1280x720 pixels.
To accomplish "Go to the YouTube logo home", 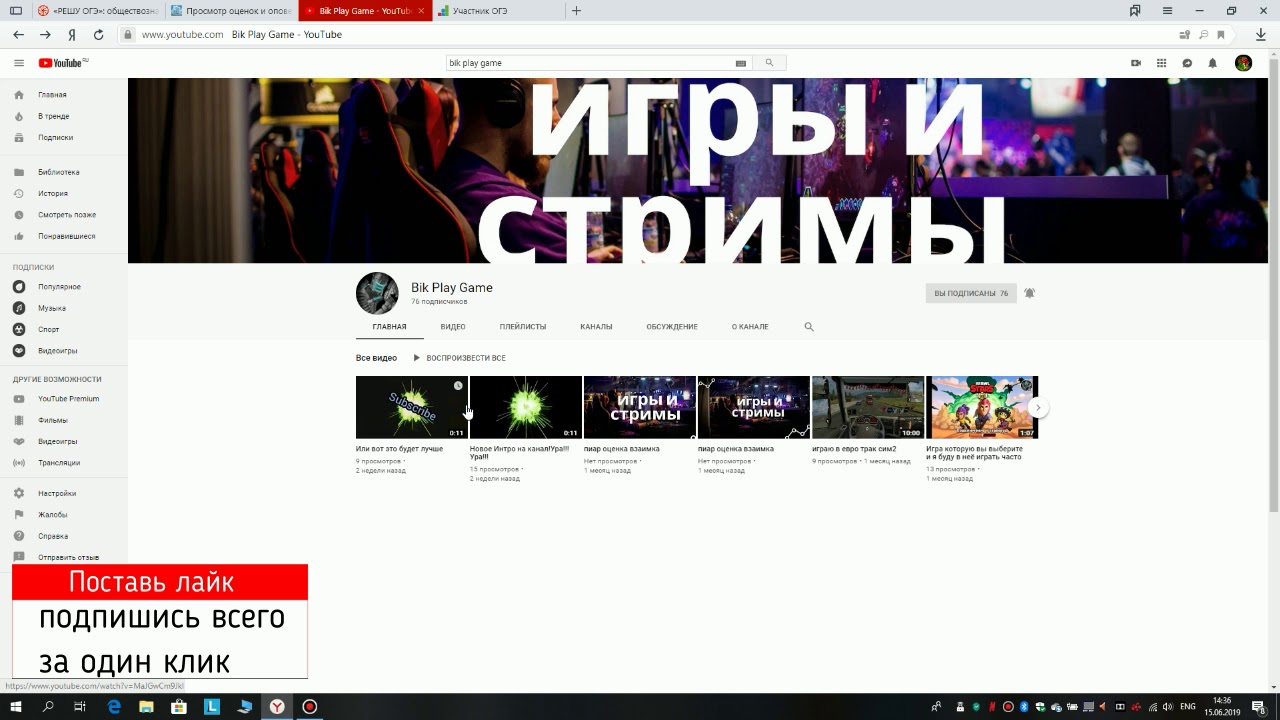I will (x=63, y=63).
